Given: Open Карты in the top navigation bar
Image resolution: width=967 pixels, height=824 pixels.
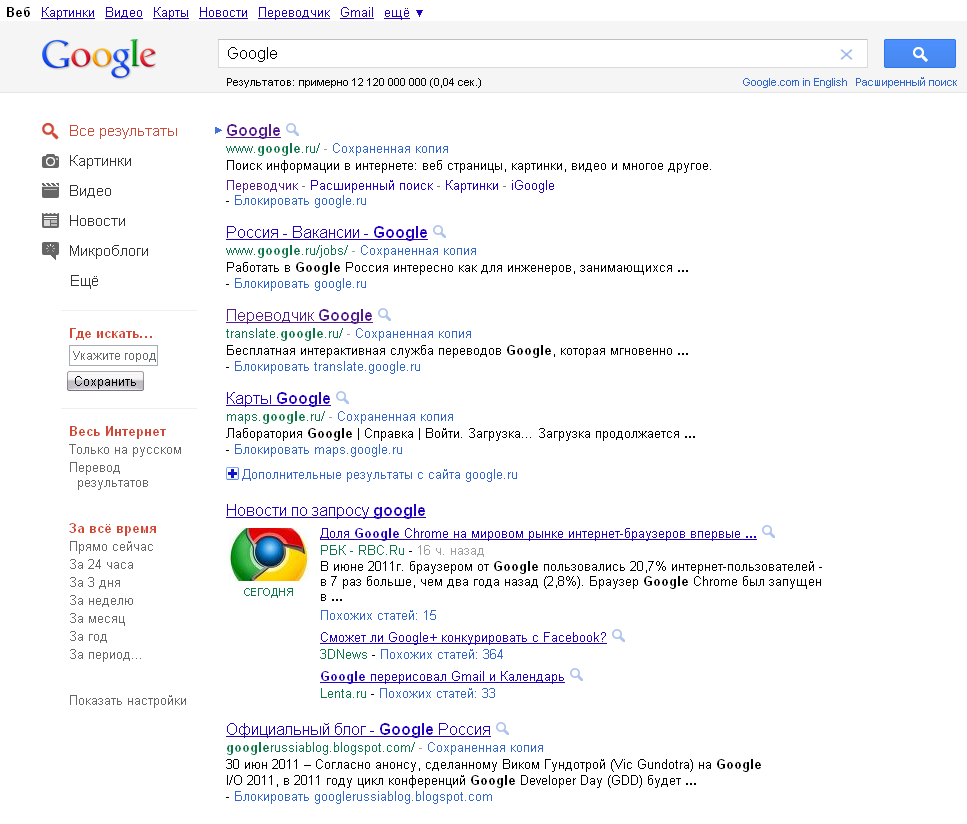Looking at the screenshot, I should click(171, 13).
